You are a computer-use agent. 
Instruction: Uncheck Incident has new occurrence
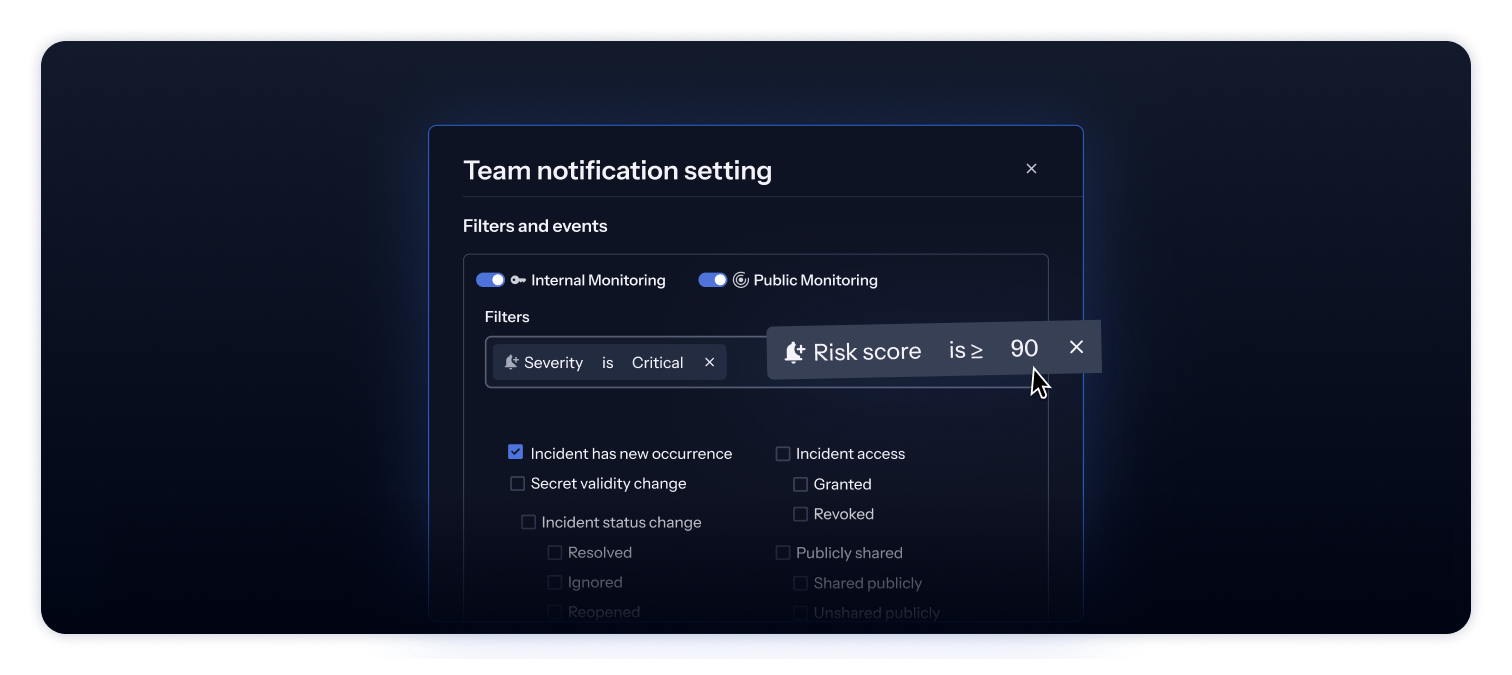coord(516,452)
